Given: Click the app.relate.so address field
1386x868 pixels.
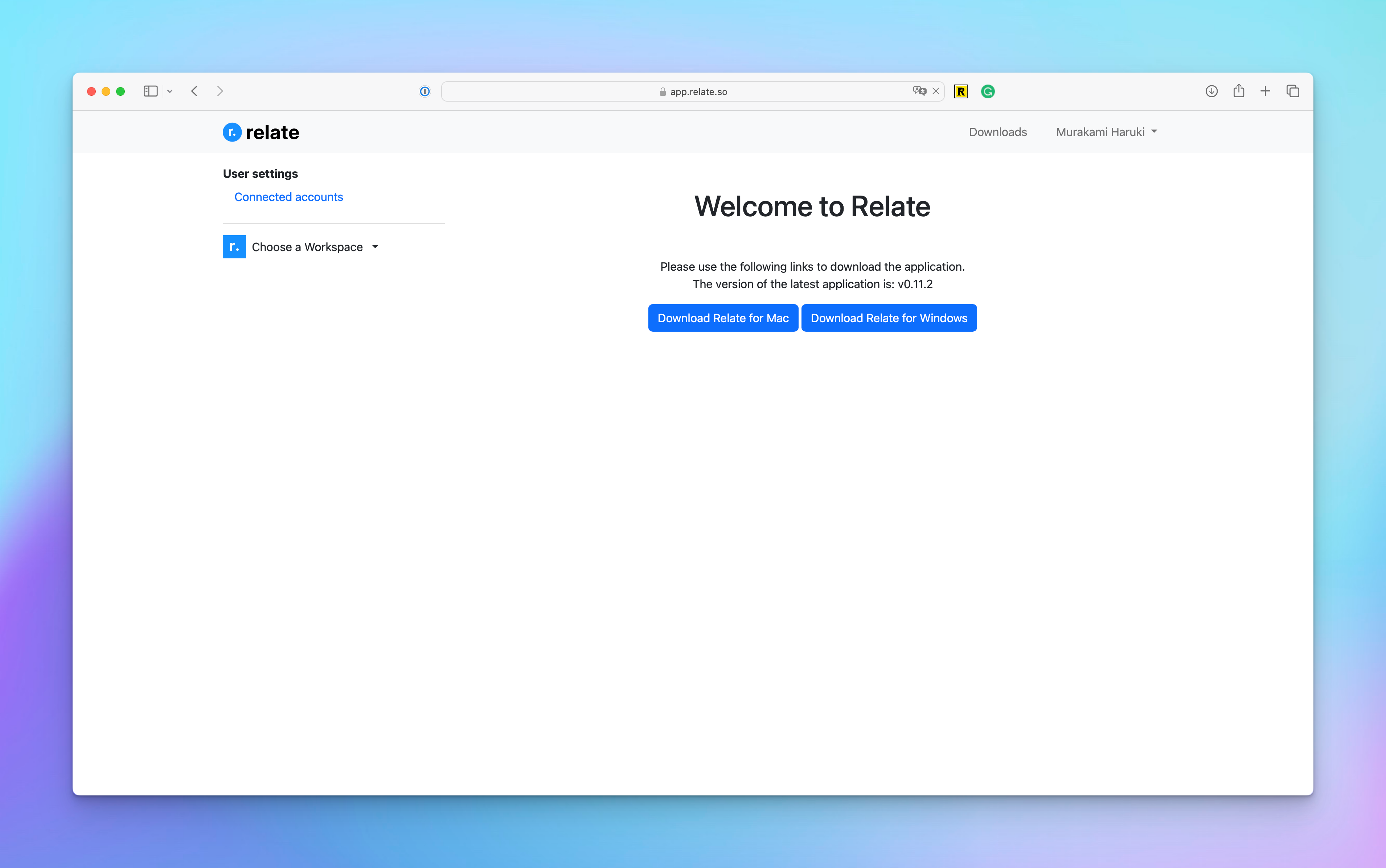Looking at the screenshot, I should coord(693,92).
